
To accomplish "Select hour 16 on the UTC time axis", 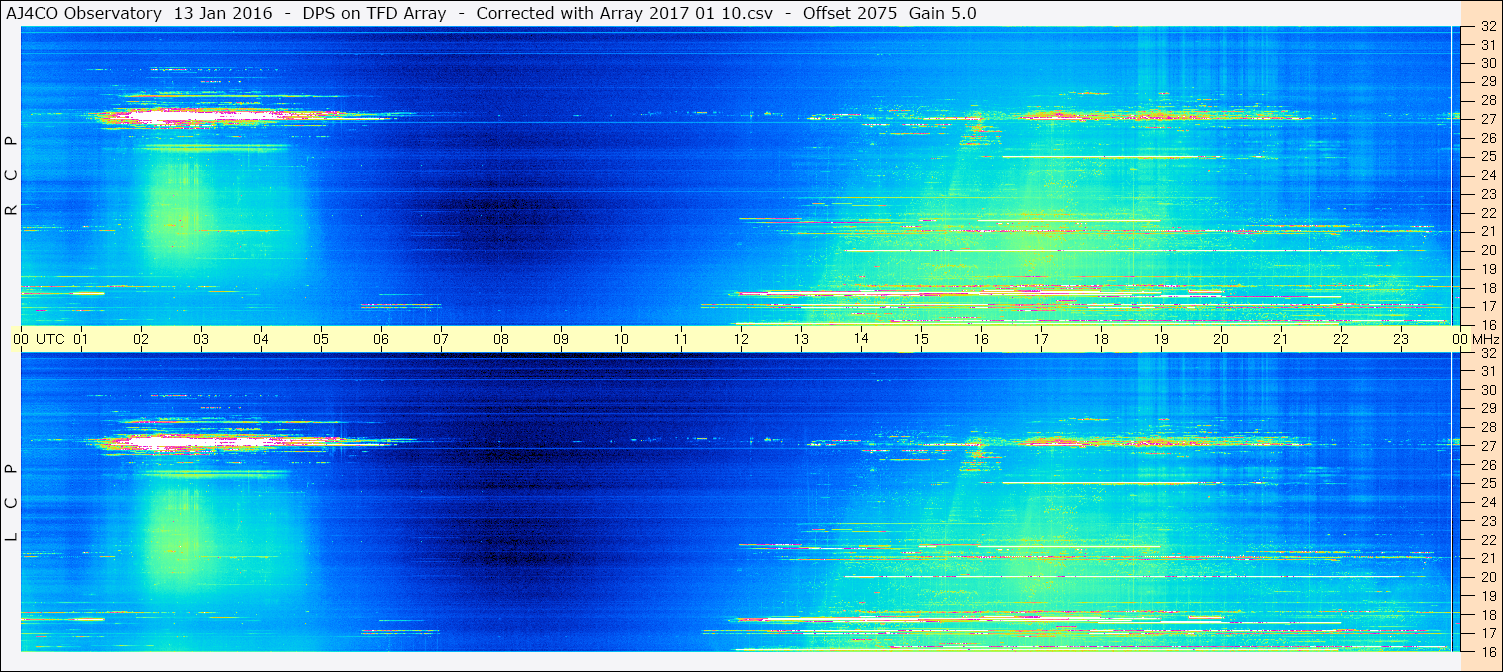I will pos(981,339).
